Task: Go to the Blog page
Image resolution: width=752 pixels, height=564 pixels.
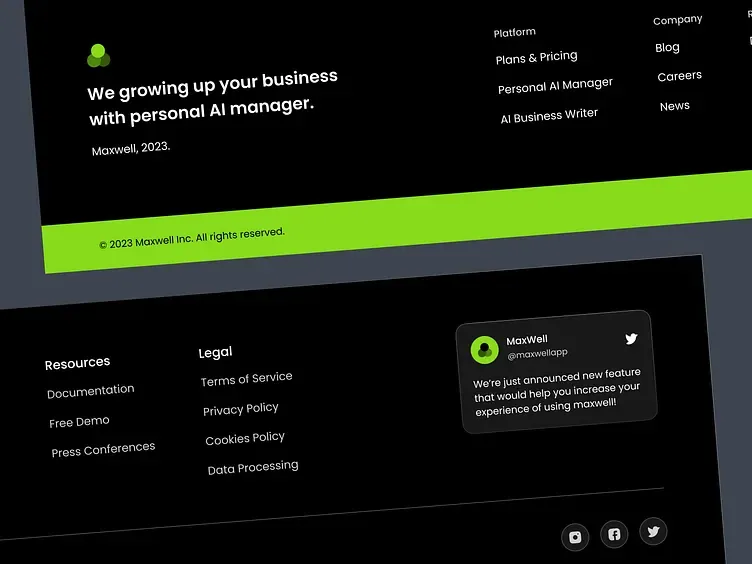Action: point(667,47)
